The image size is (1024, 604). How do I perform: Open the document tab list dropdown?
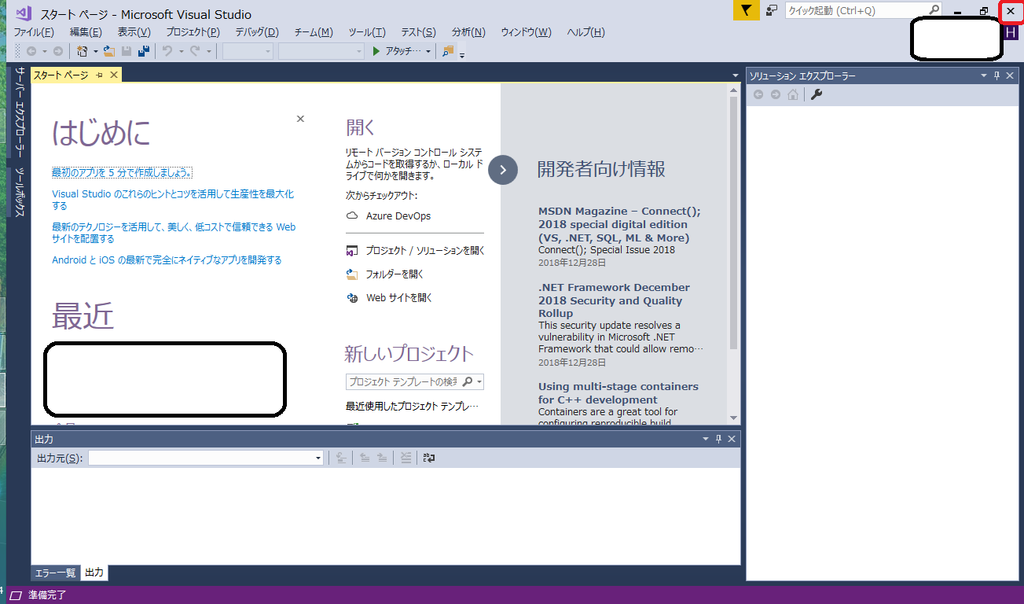(x=735, y=76)
